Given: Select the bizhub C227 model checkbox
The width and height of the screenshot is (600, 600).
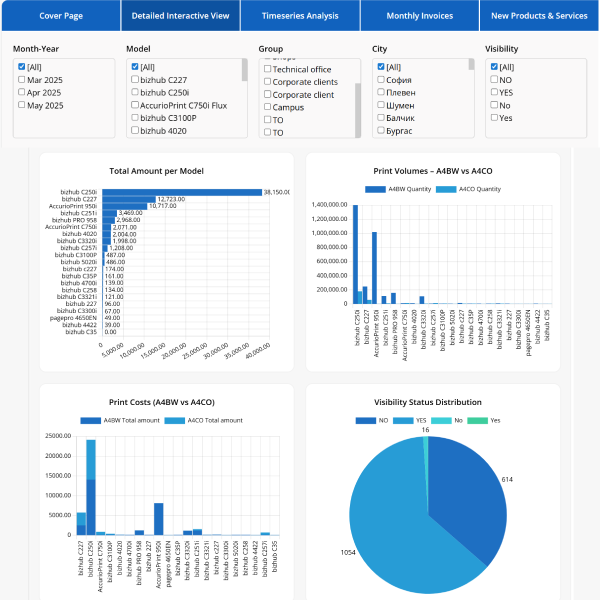Looking at the screenshot, I should point(135,80).
